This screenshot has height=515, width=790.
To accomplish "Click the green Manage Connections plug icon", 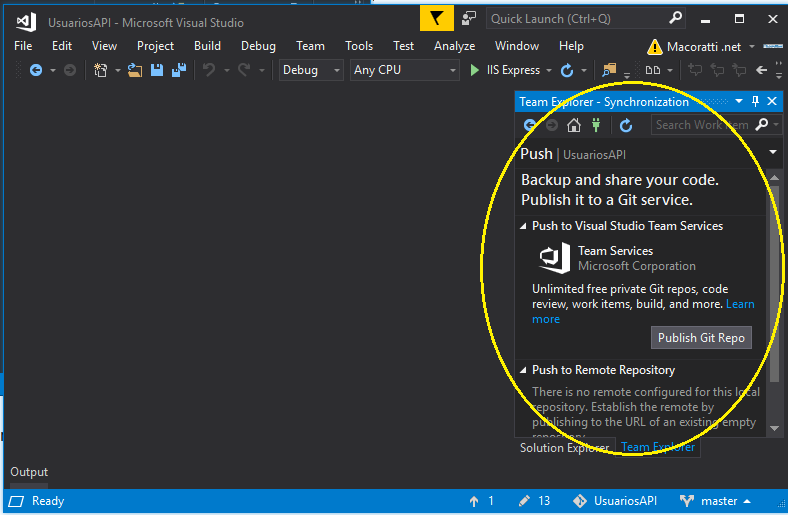I will click(x=596, y=125).
